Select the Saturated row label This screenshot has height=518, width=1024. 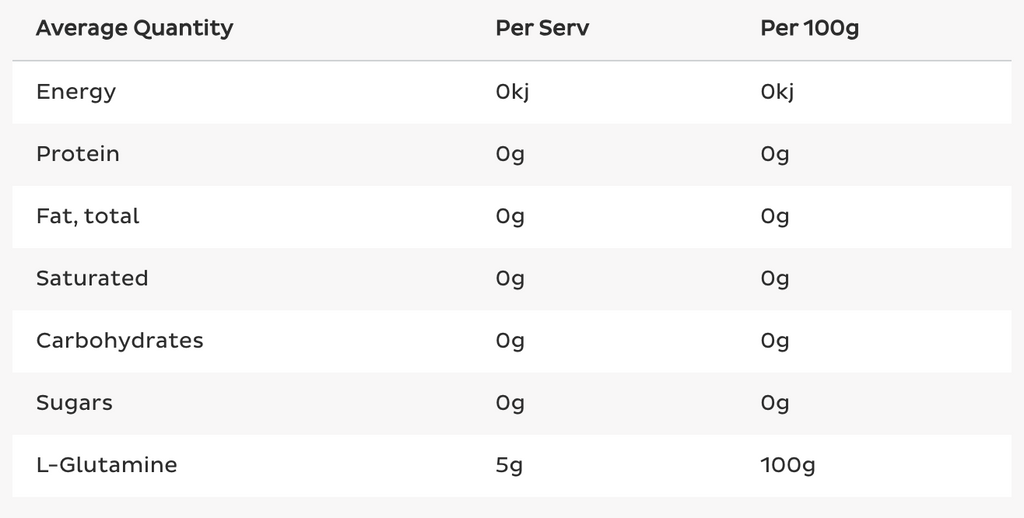click(92, 278)
